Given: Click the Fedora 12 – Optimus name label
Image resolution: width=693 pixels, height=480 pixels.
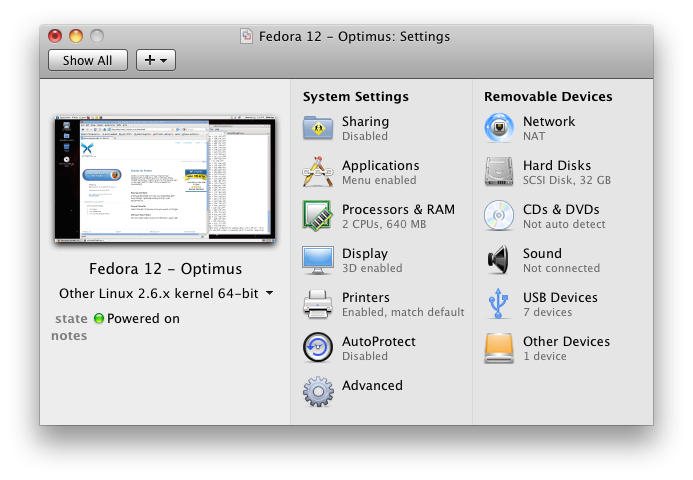Looking at the screenshot, I should [x=165, y=269].
